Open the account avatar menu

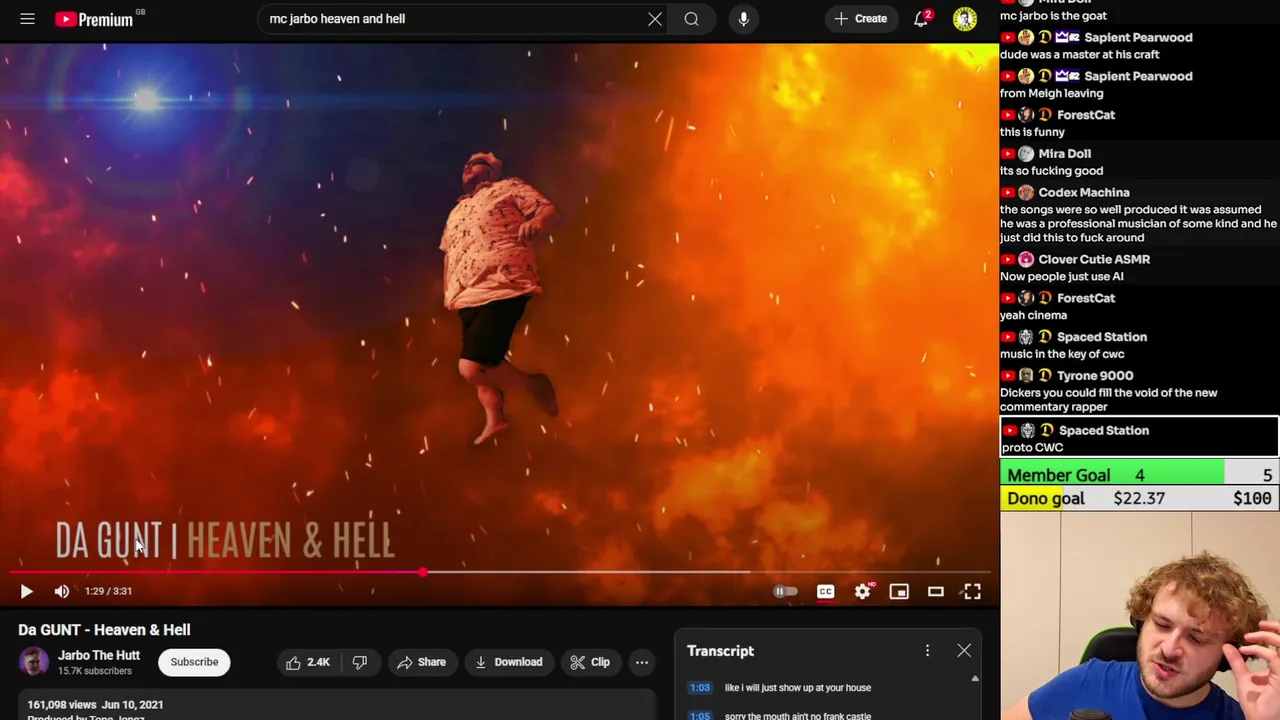[x=965, y=19]
